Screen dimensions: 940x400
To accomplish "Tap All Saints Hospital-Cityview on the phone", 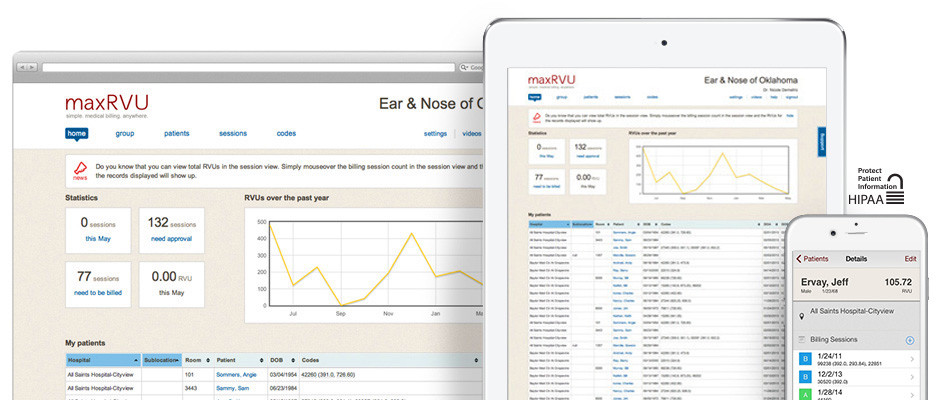I will 850,312.
